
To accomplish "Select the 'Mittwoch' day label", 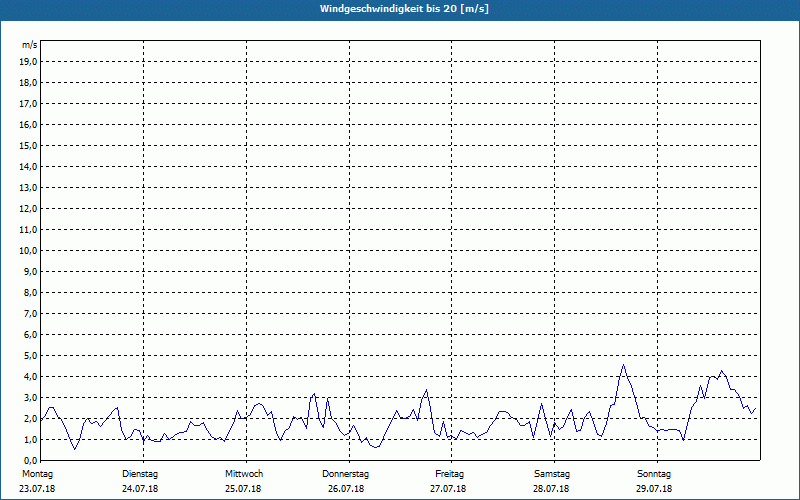I will [x=244, y=474].
